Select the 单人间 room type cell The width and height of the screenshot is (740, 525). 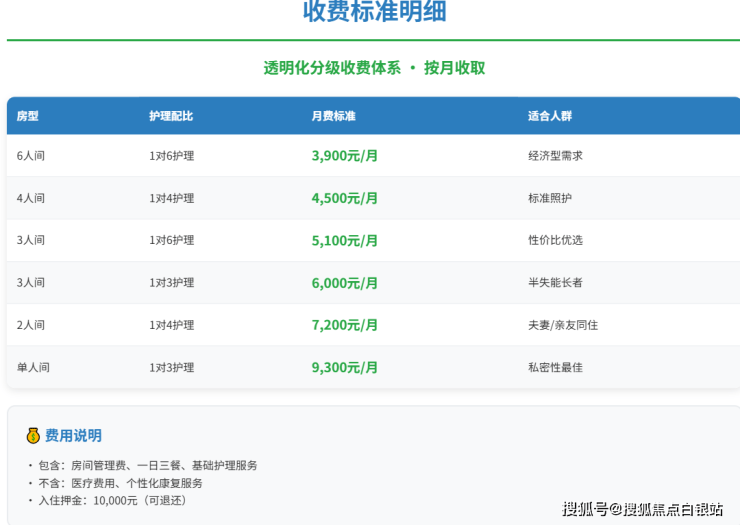33,367
